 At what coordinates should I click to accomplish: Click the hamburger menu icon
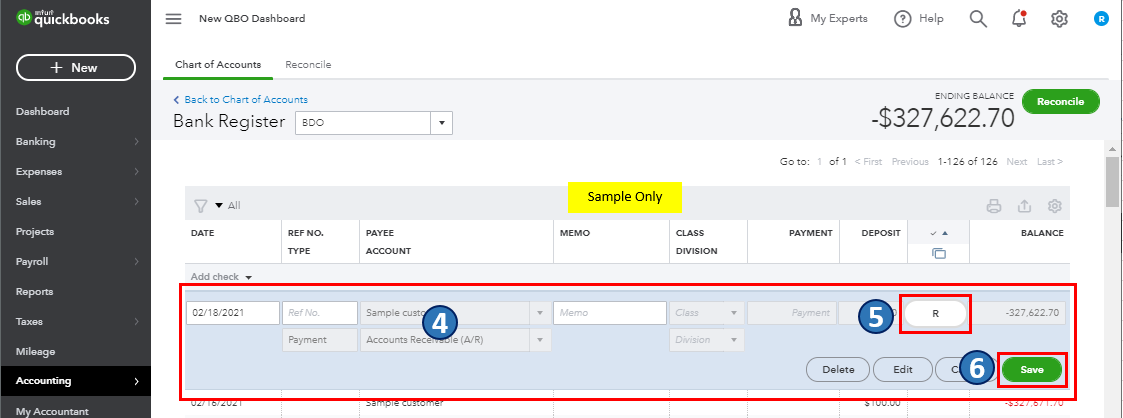[174, 19]
